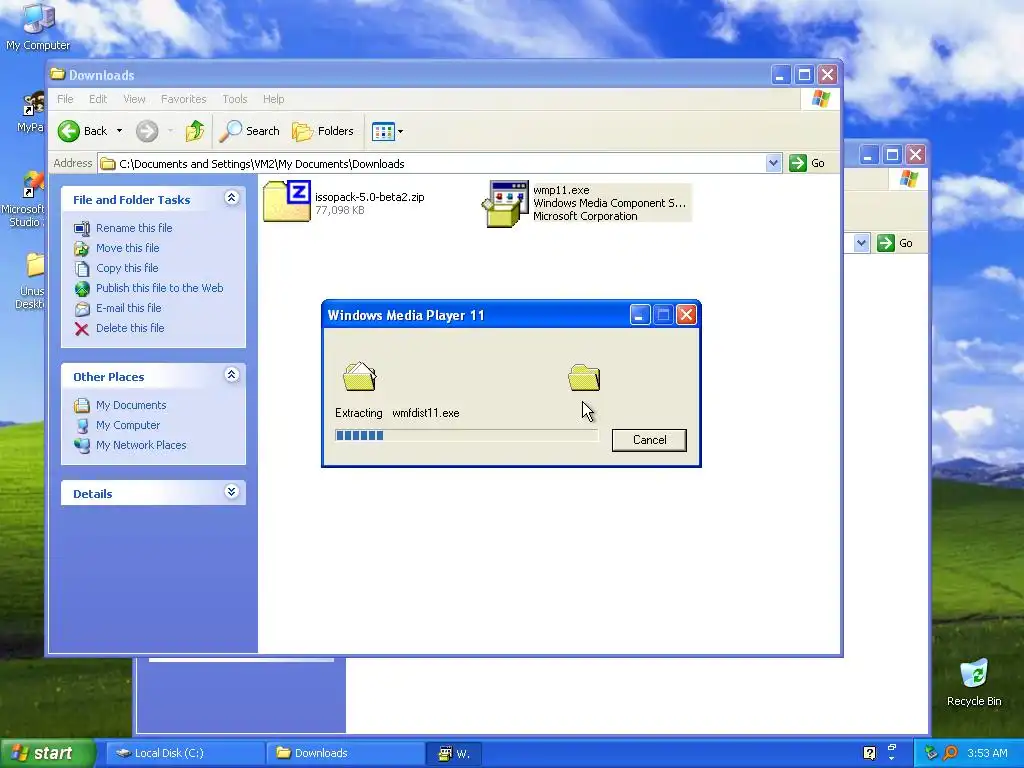Click the Up folder toolbar icon

tap(195, 131)
